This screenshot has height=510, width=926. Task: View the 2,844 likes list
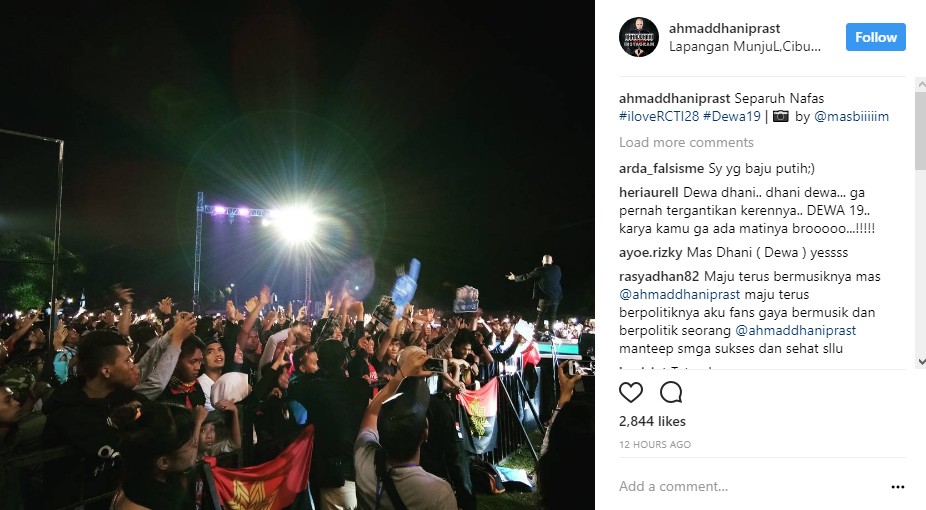[652, 421]
